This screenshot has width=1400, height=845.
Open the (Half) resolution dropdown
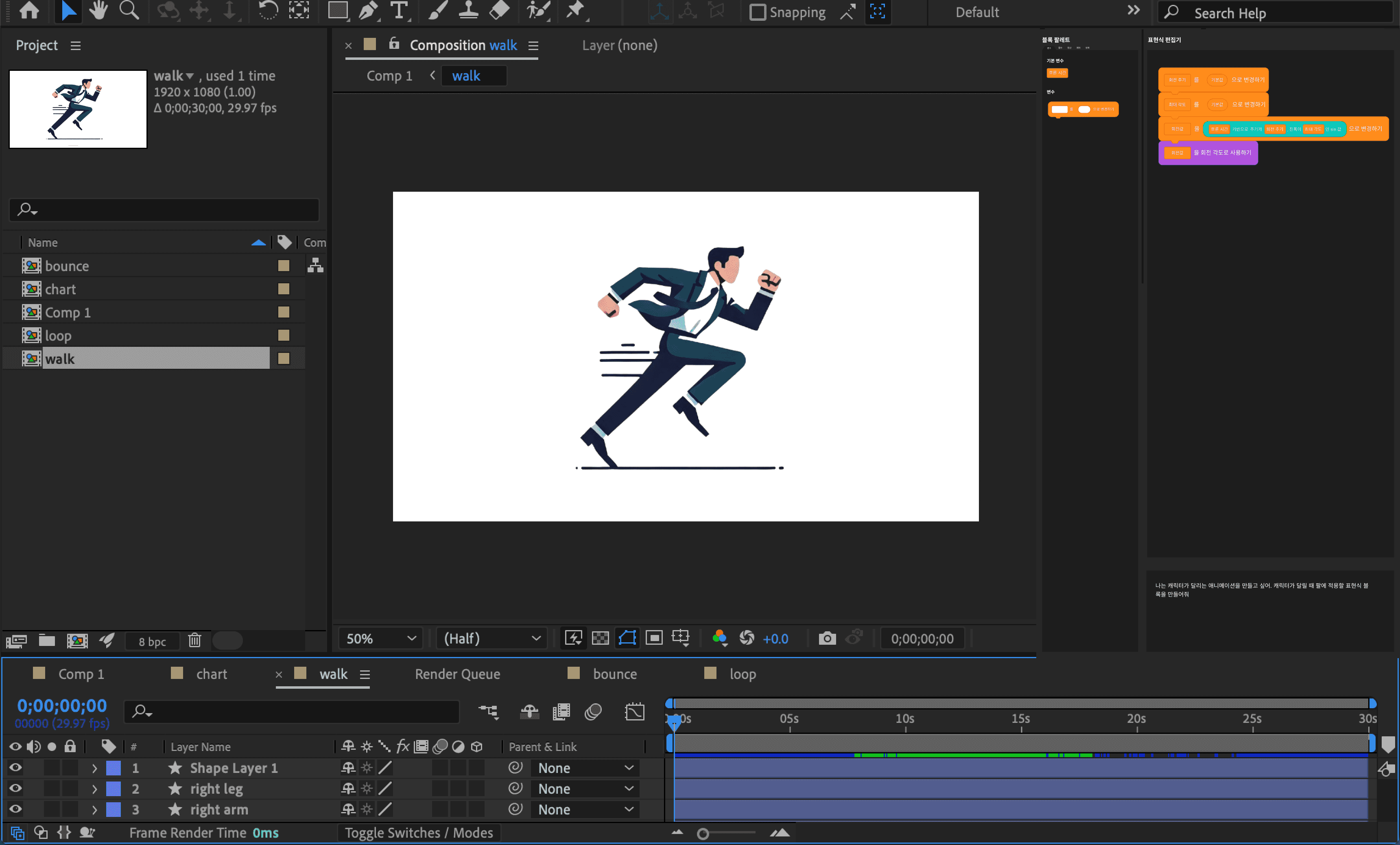(491, 638)
